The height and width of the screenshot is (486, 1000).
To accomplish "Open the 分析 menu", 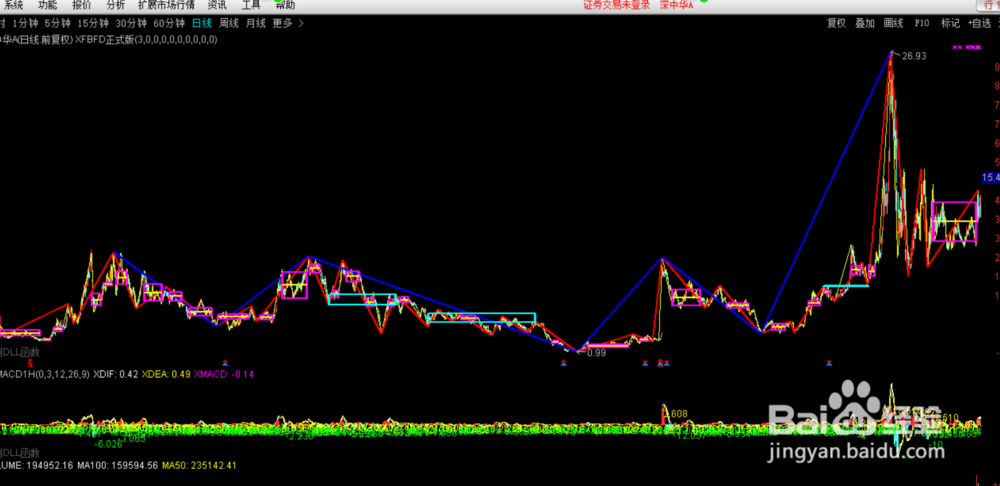I will (x=115, y=6).
